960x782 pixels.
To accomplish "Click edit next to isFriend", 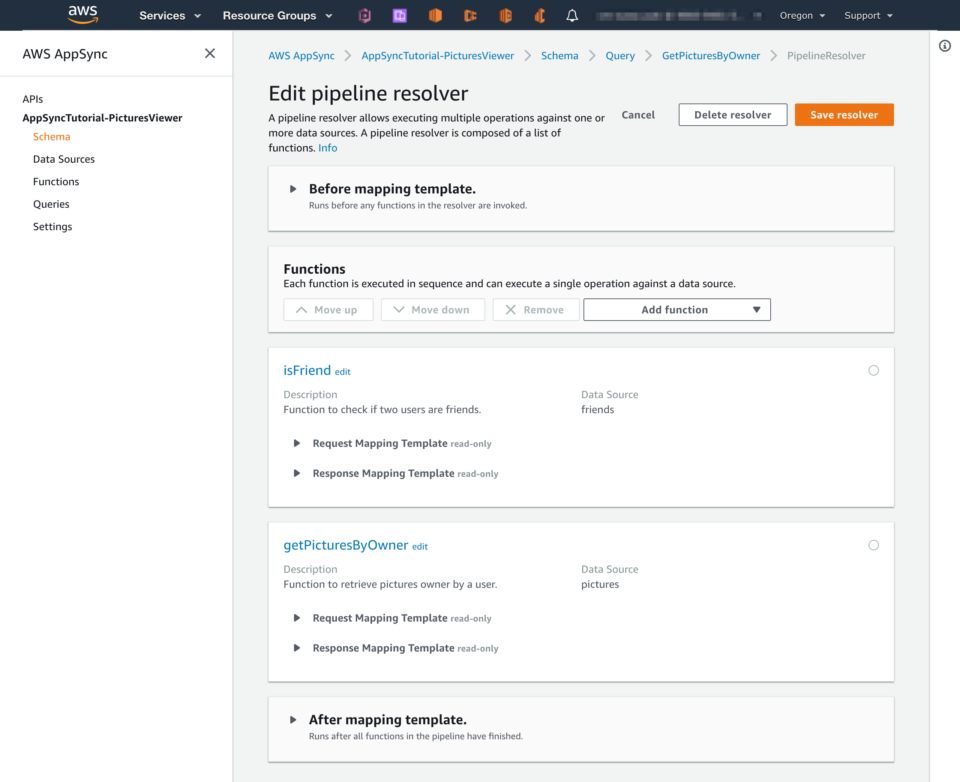I will coord(343,372).
